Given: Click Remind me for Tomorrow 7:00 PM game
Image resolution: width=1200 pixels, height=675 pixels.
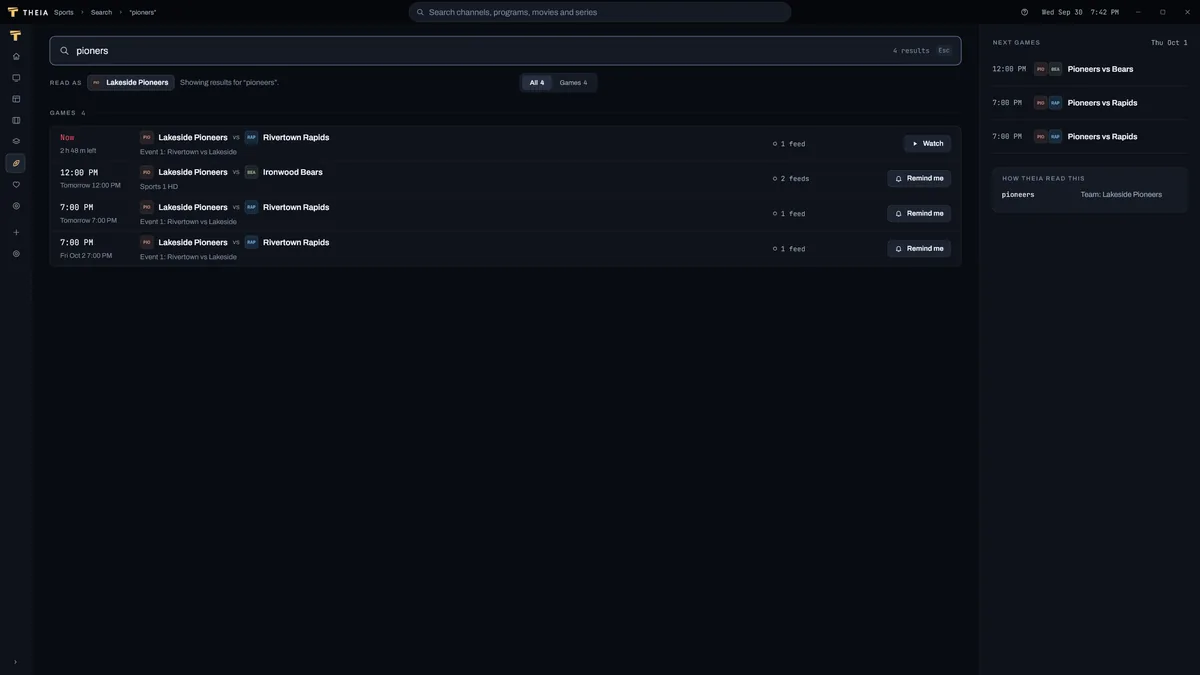Looking at the screenshot, I should [x=919, y=214].
